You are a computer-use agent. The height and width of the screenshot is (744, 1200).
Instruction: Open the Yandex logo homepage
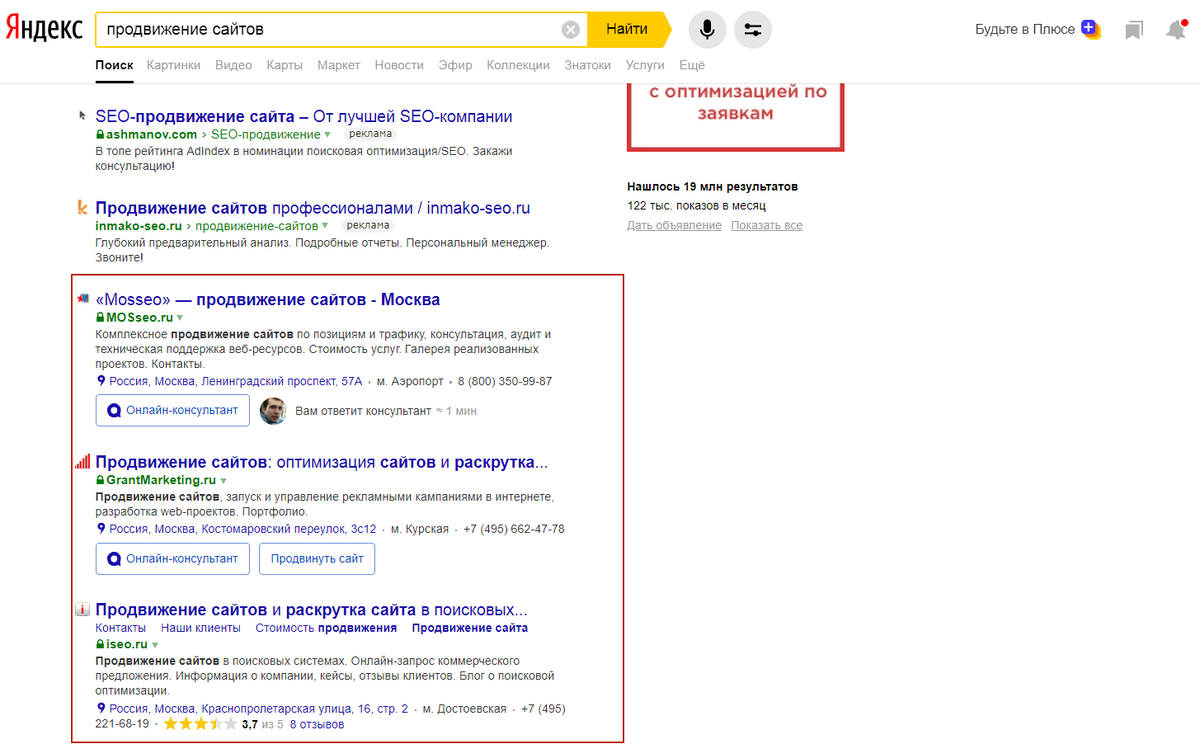point(44,29)
